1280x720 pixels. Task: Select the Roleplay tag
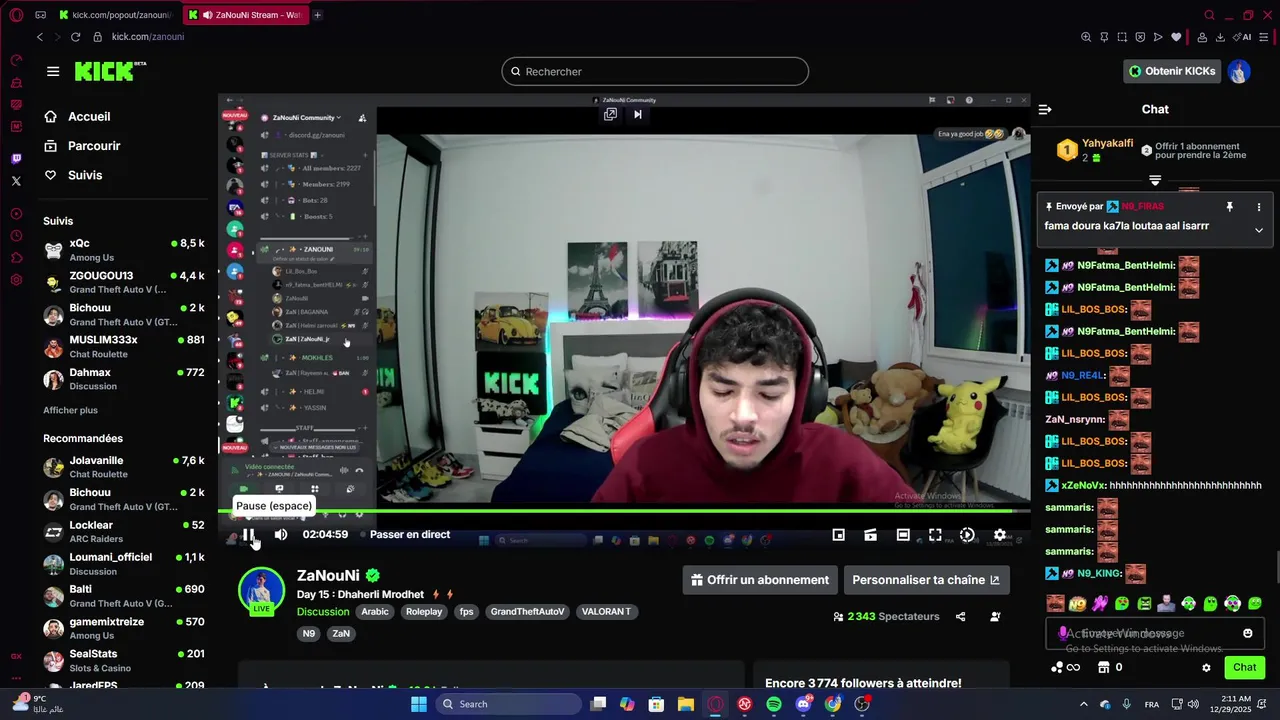pos(424,612)
